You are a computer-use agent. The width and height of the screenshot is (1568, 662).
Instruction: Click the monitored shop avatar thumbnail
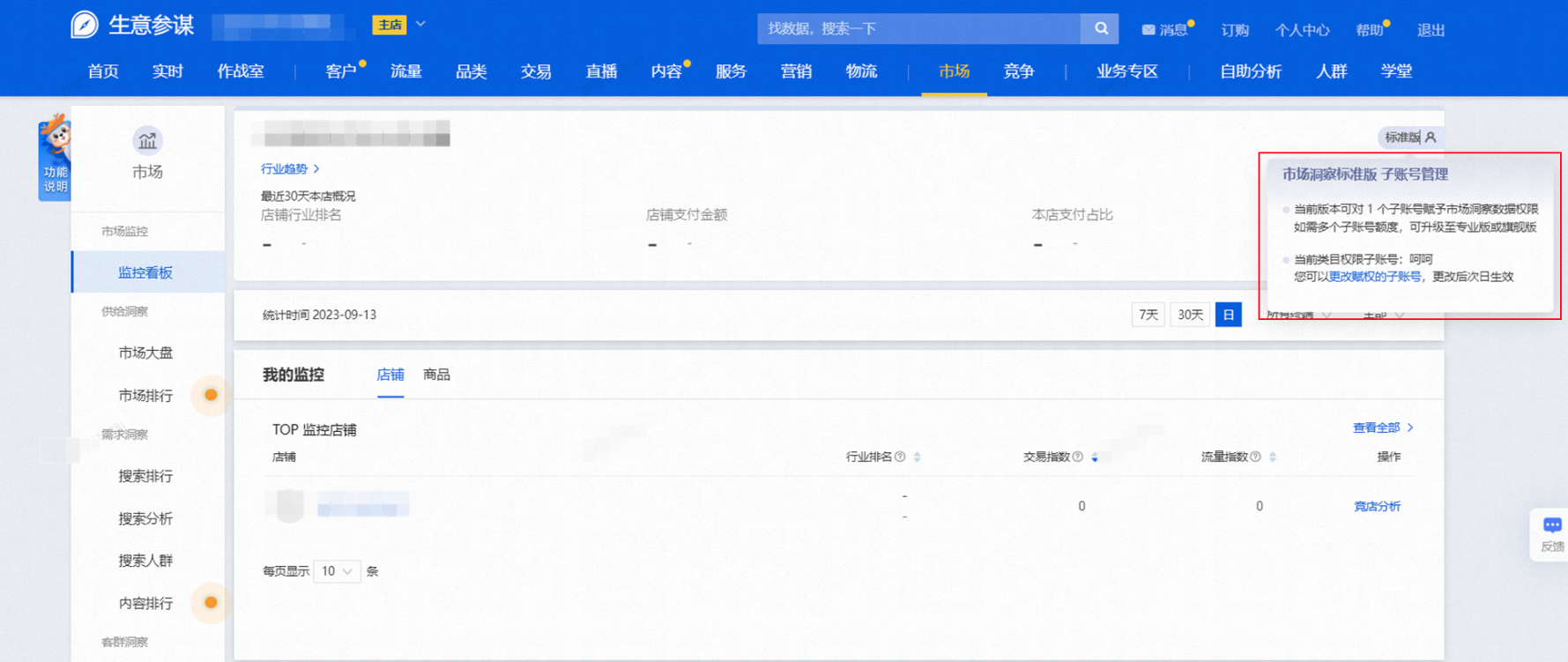pyautogui.click(x=290, y=506)
